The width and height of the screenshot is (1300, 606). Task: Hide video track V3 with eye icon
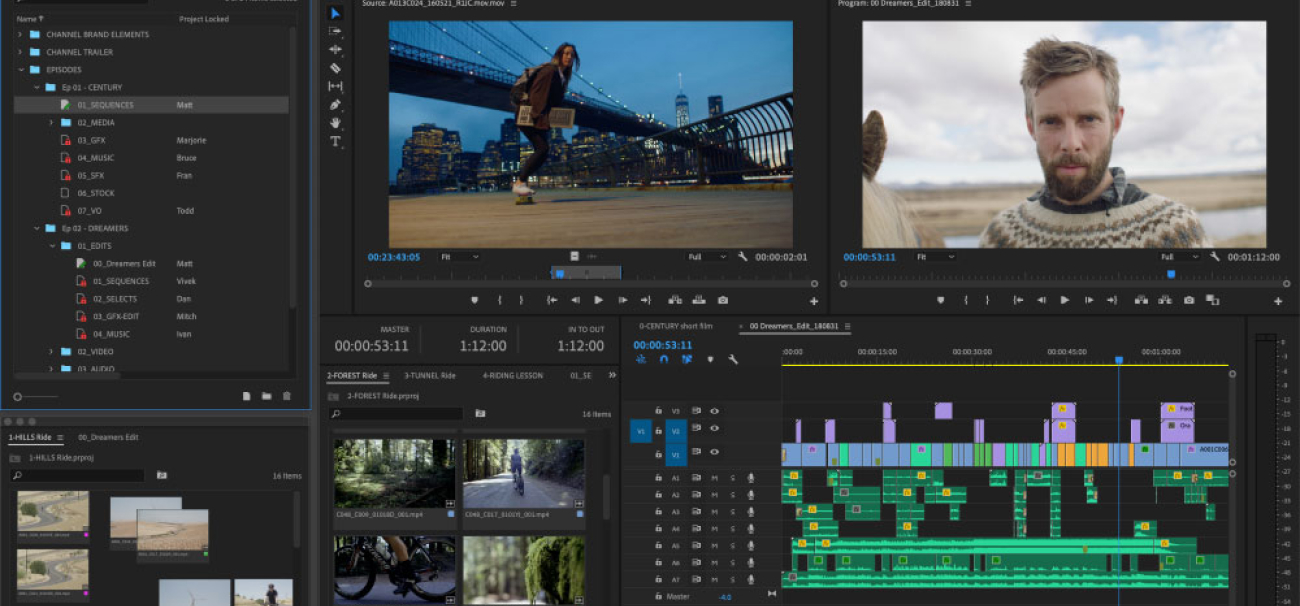714,411
